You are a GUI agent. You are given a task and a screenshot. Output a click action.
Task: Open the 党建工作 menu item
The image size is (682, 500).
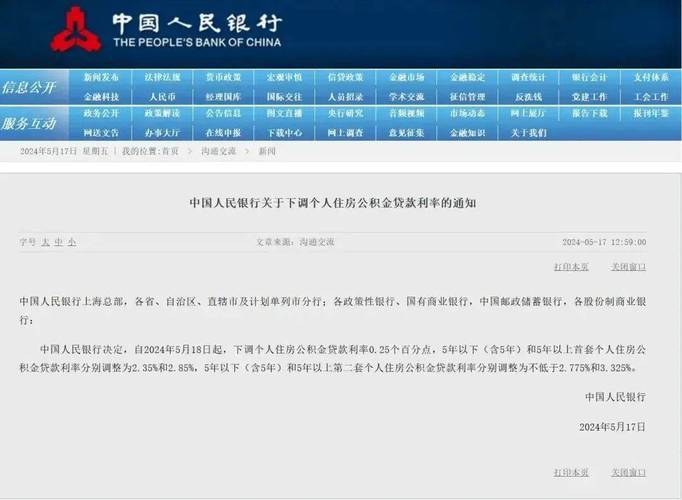coord(589,97)
